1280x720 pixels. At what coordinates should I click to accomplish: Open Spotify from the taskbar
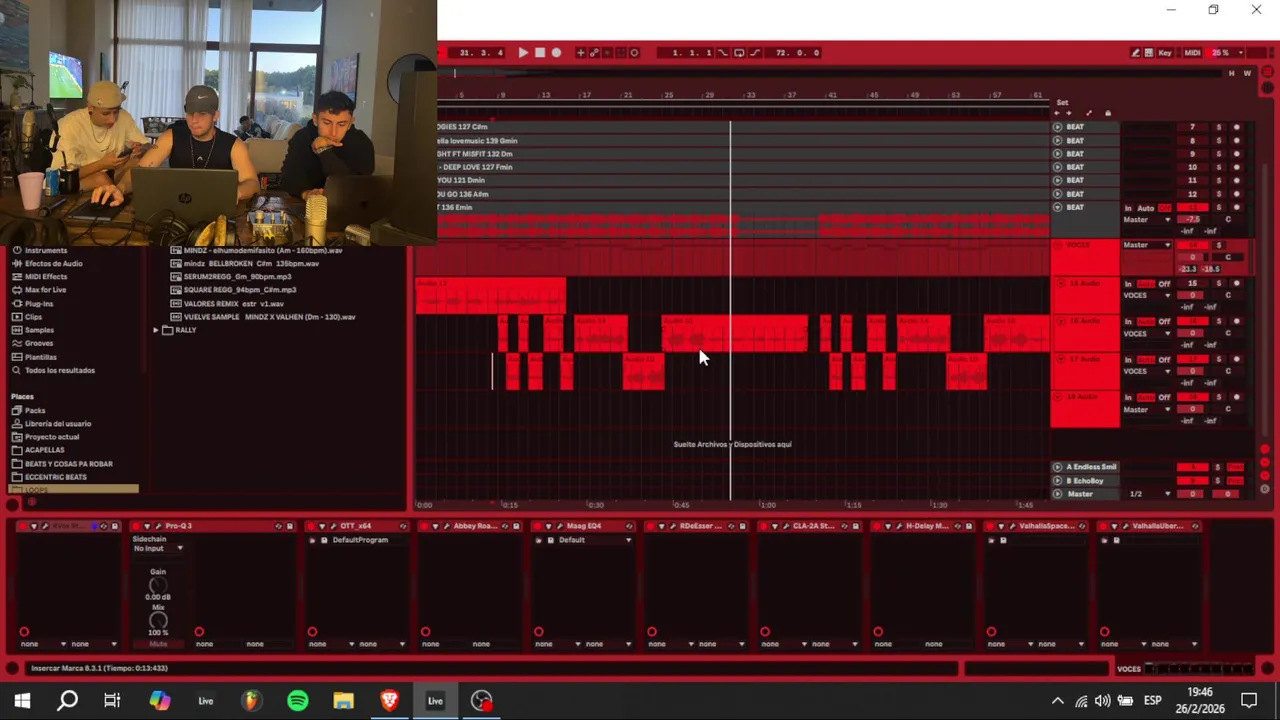pyautogui.click(x=297, y=701)
